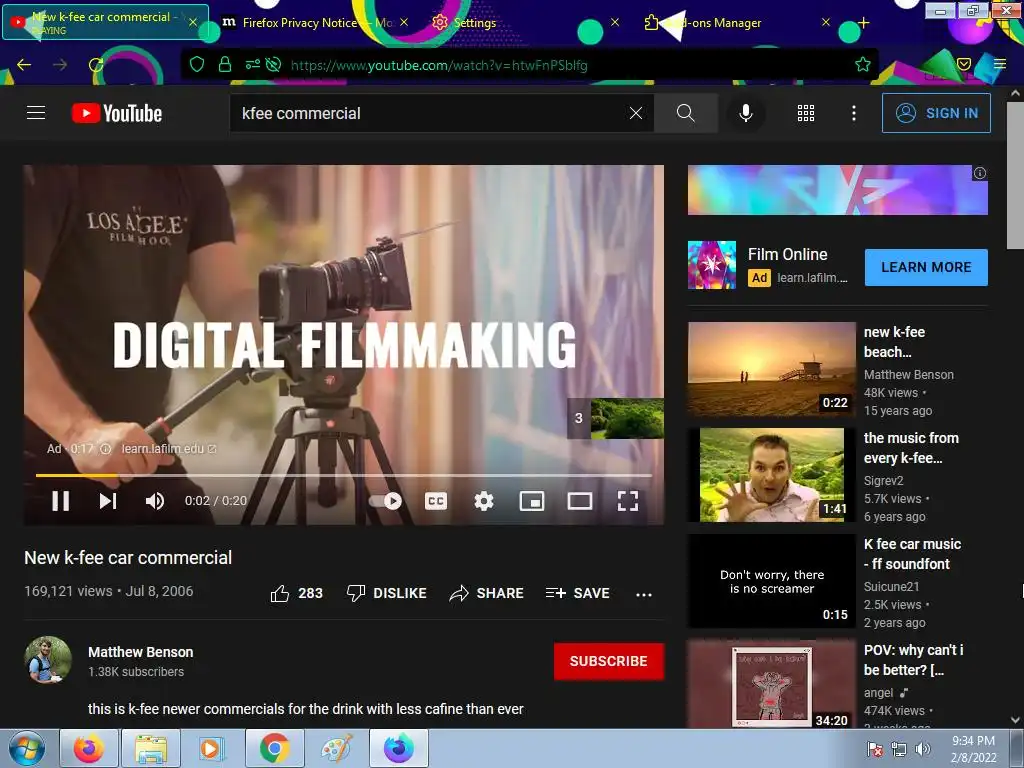The image size is (1024, 768).
Task: Enable miniplayer mode
Action: click(x=532, y=501)
